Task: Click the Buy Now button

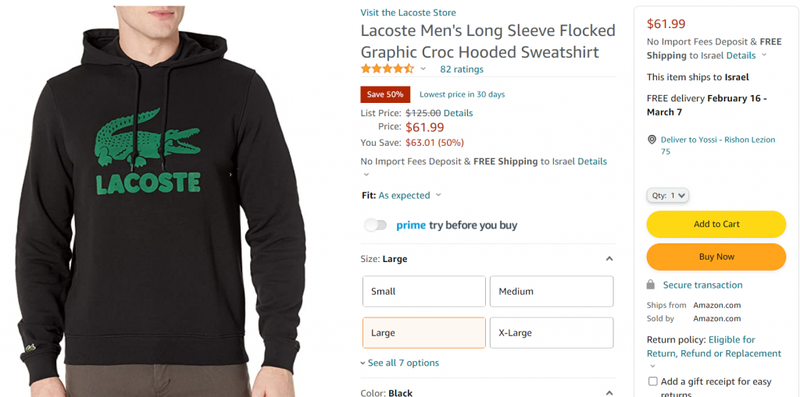Action: coord(716,257)
